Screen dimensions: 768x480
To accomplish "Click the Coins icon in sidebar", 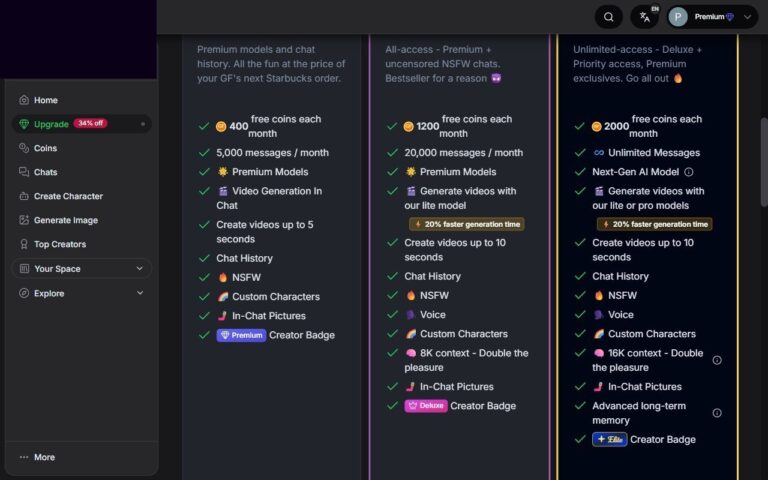I will pyautogui.click(x=24, y=148).
